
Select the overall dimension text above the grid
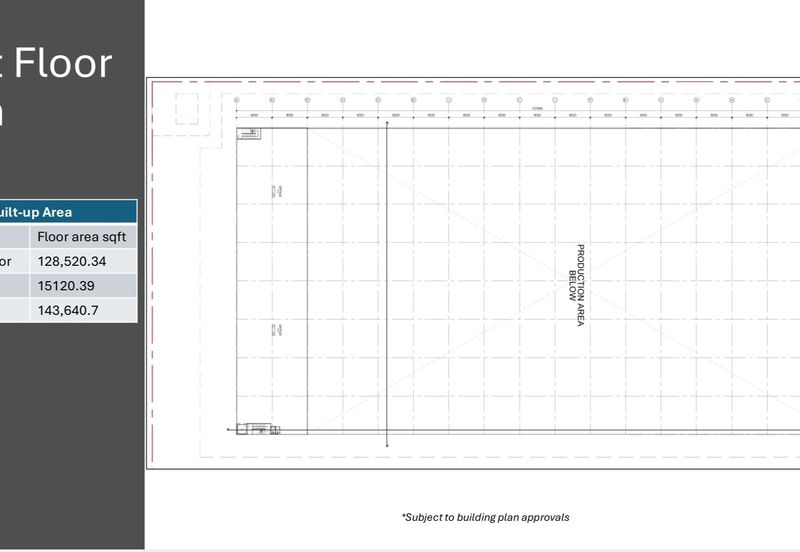pos(537,108)
